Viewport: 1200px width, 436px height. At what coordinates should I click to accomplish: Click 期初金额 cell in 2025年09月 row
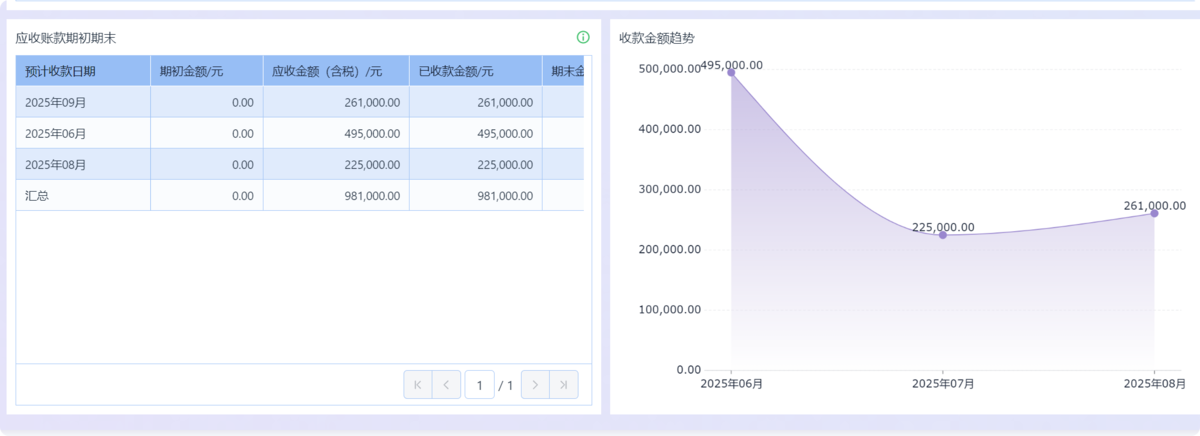click(207, 102)
